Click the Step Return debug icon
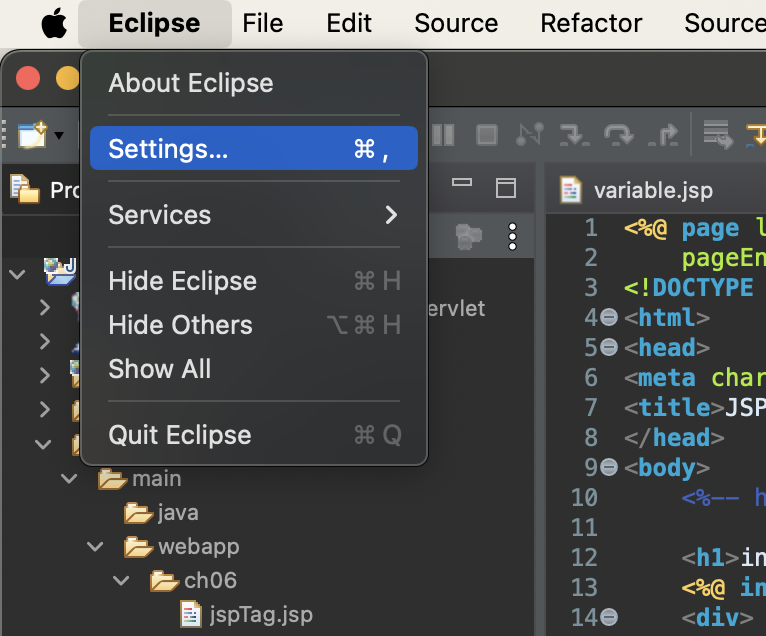 (662, 134)
